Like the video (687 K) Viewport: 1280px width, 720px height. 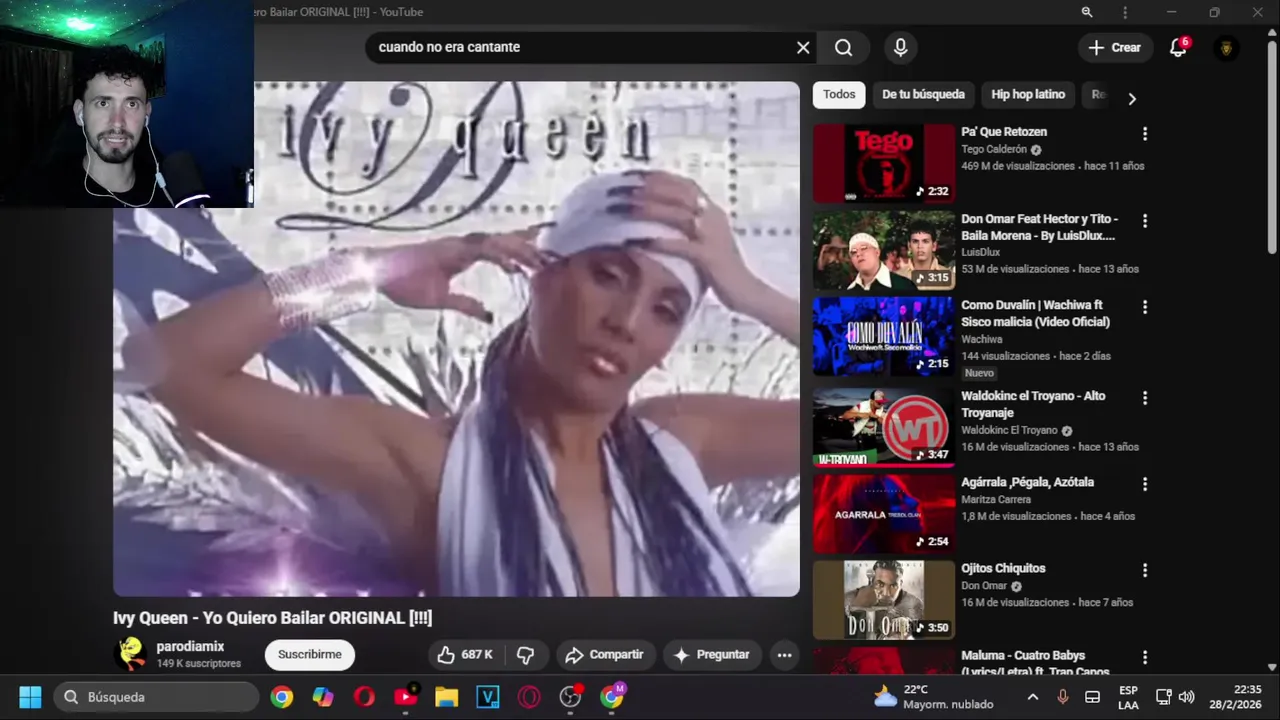point(466,655)
